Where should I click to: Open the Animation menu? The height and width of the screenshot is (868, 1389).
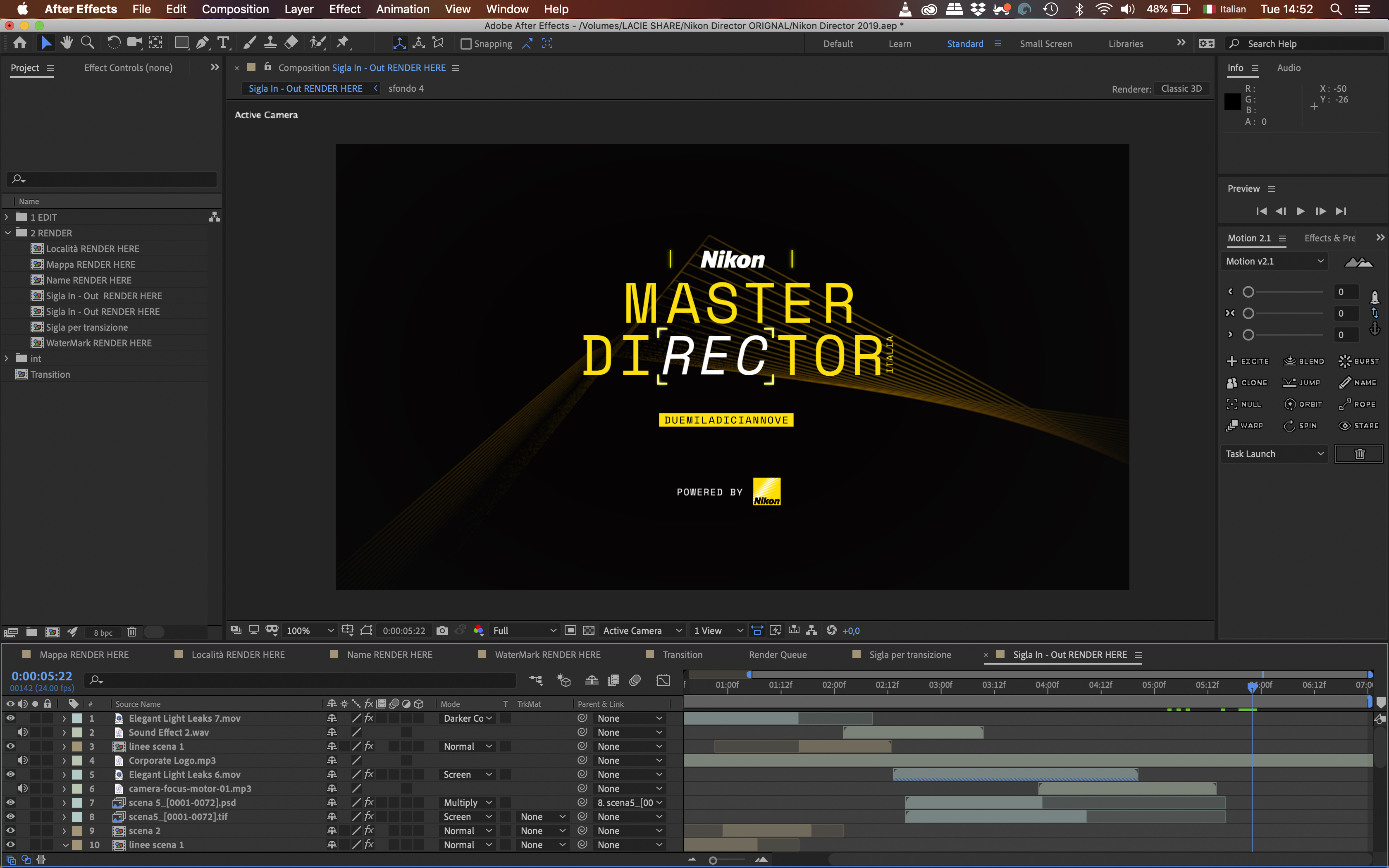402,9
